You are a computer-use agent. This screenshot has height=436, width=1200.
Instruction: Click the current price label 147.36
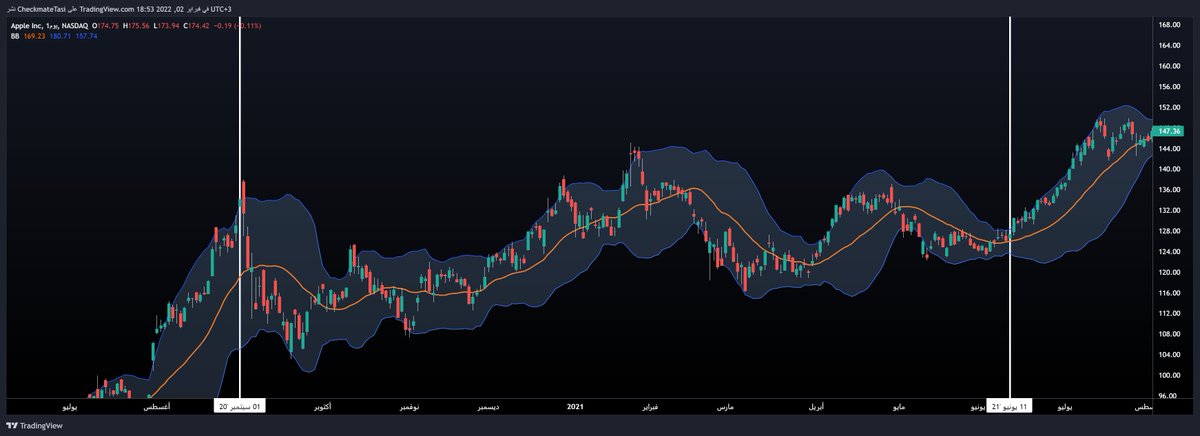[1167, 131]
